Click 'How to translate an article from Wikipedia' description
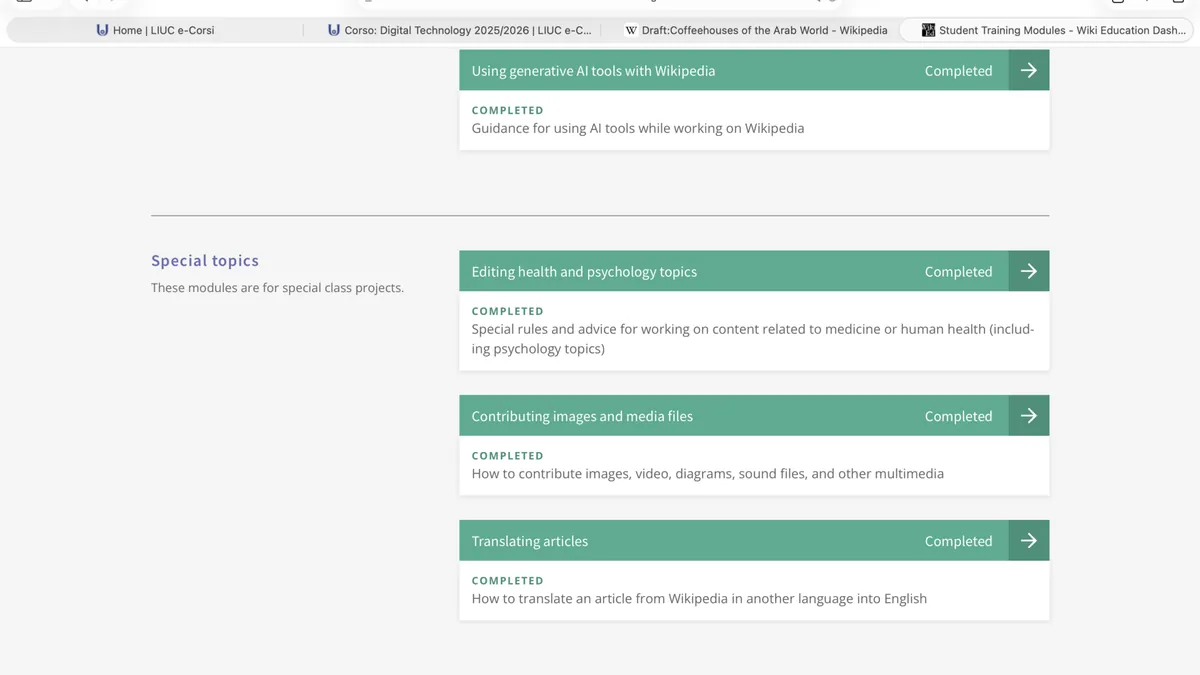Image resolution: width=1200 pixels, height=675 pixels. (699, 599)
